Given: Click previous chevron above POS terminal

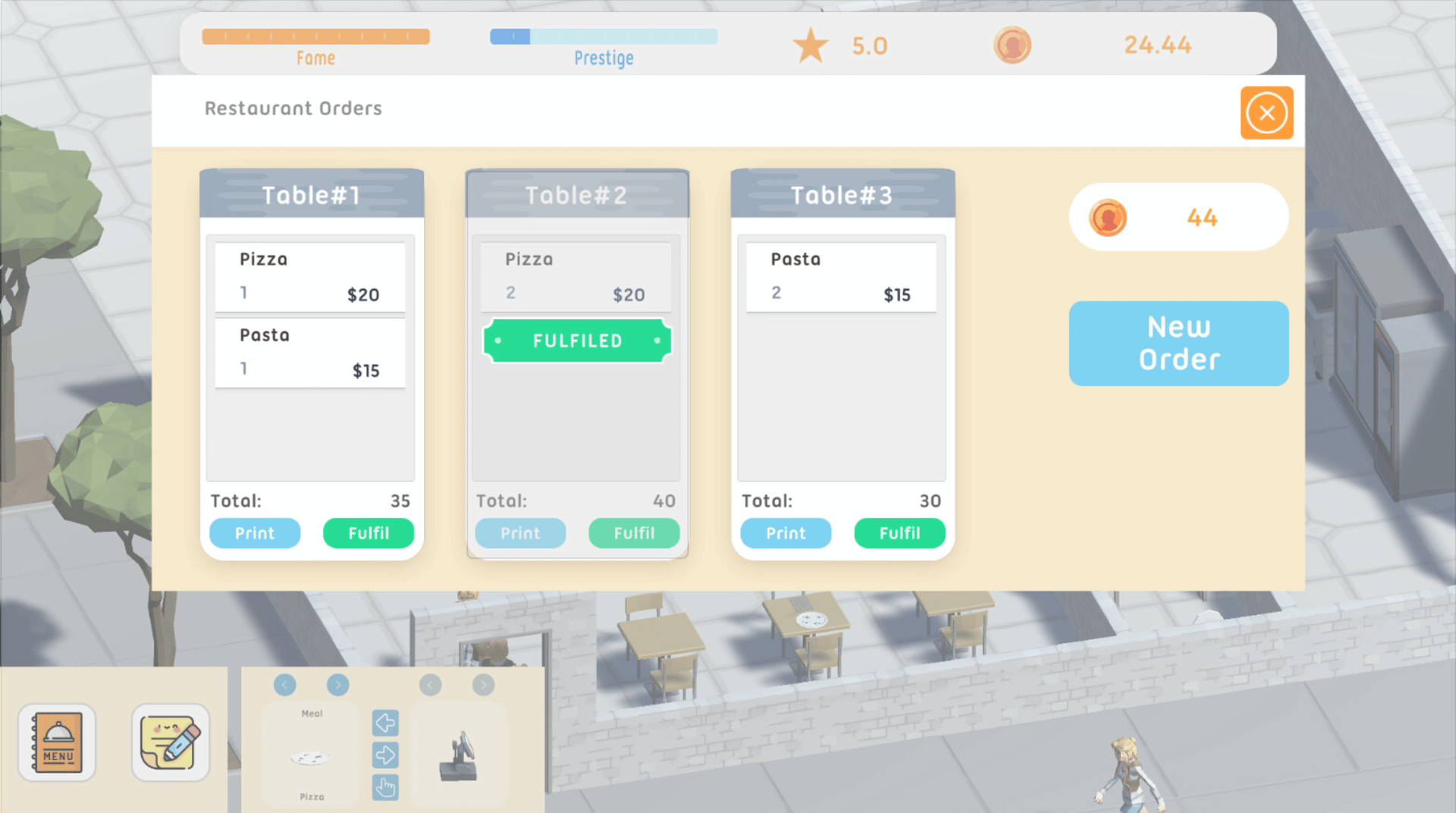Looking at the screenshot, I should coord(430,685).
